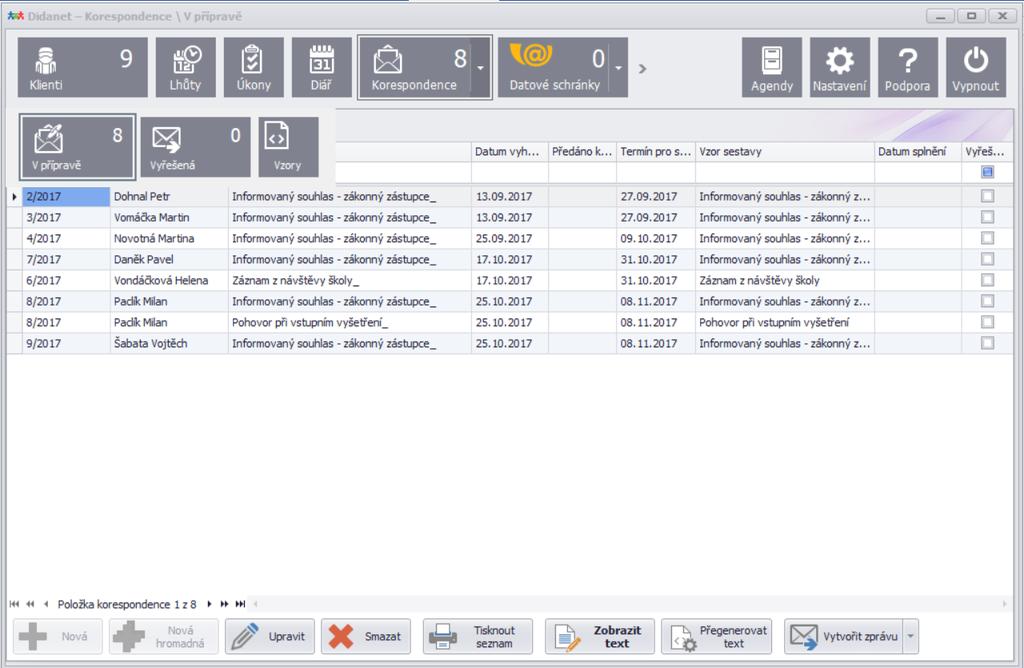Sort by Předáno k... column header
1024x668 pixels.
click(582, 151)
